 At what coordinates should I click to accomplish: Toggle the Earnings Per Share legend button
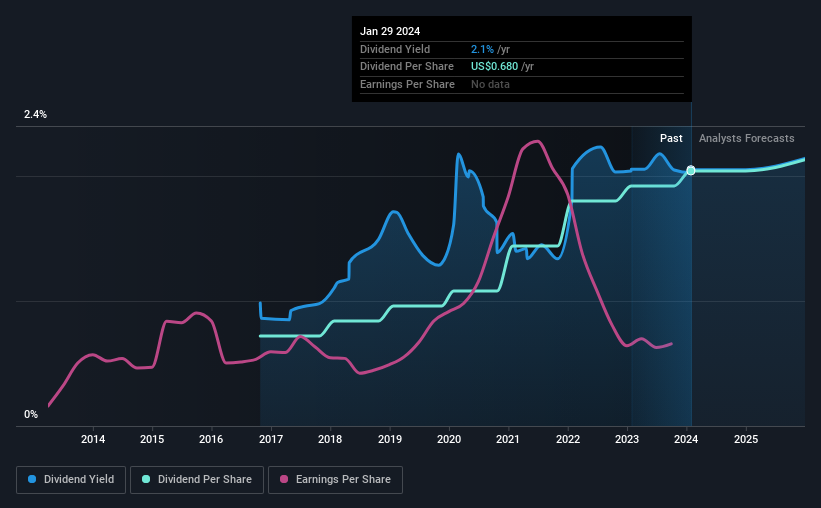(x=335, y=479)
